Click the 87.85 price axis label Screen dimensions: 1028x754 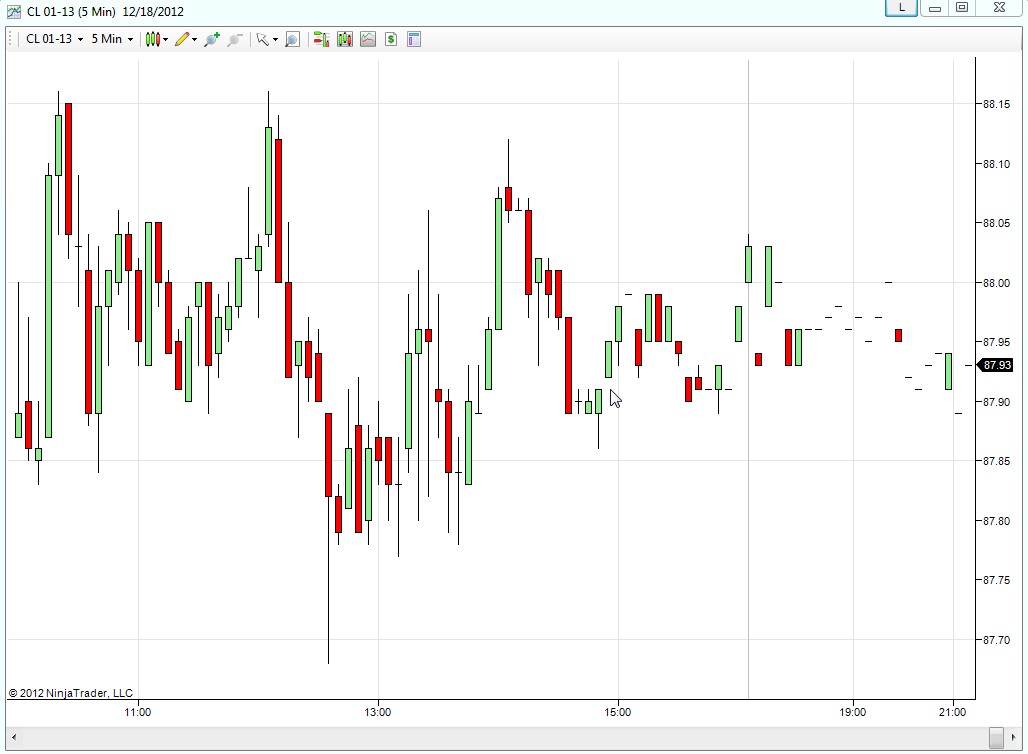point(997,461)
